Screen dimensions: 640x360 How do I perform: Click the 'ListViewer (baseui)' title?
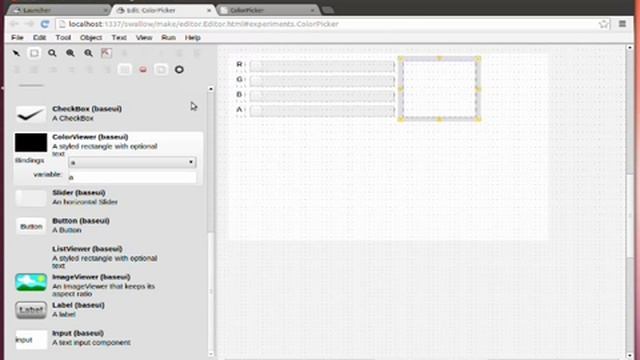87,249
